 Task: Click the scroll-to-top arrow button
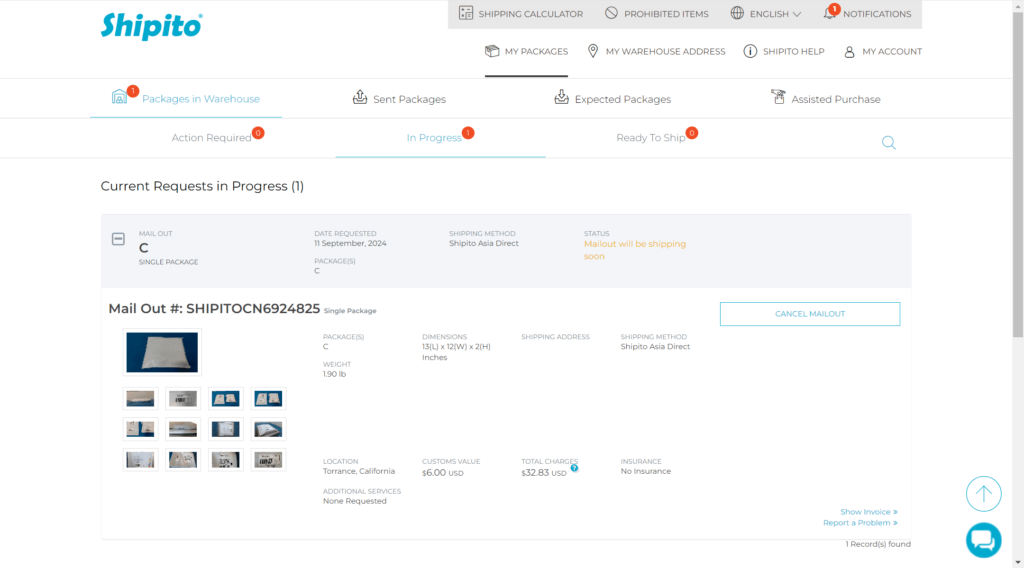tap(984, 494)
